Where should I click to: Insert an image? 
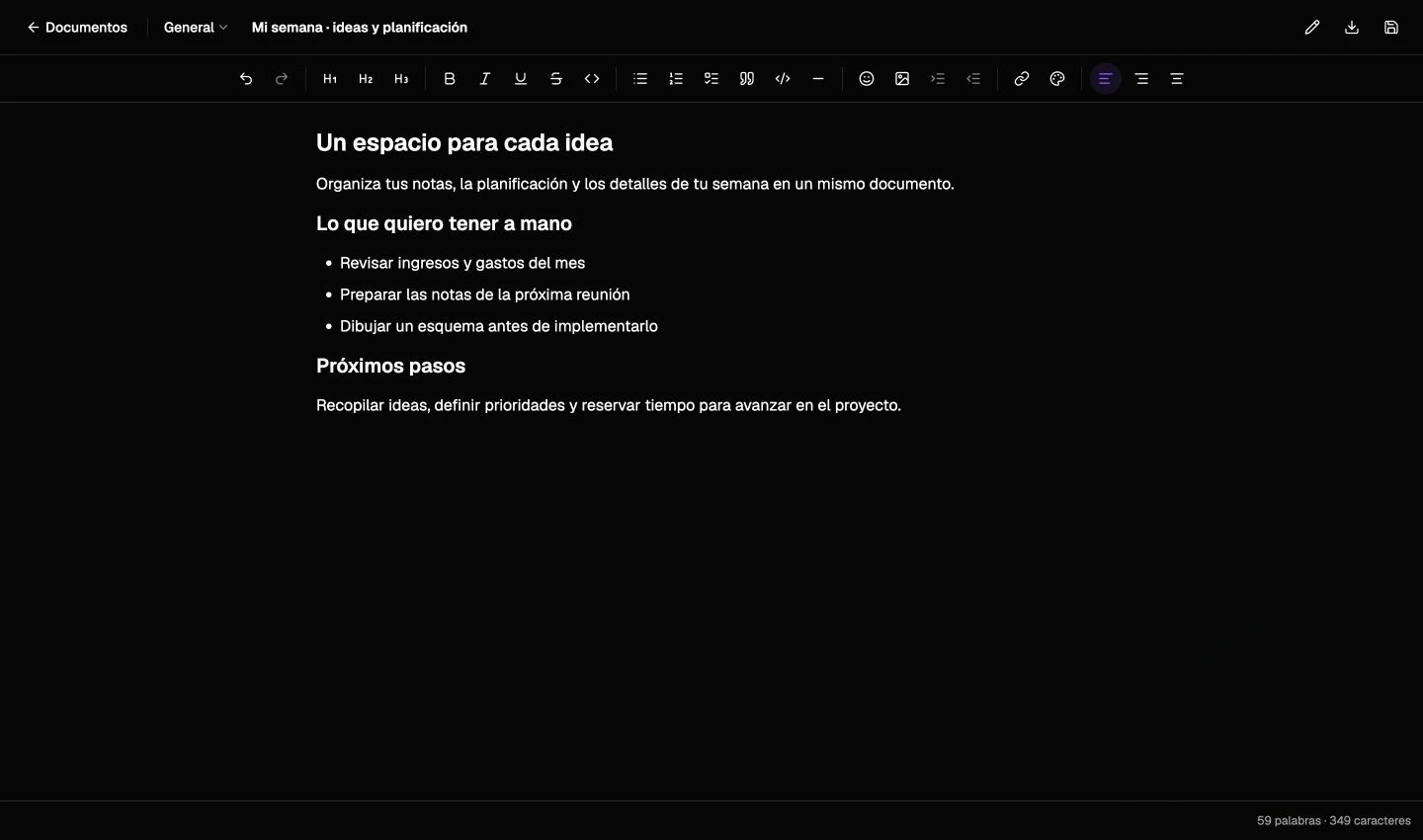(902, 79)
